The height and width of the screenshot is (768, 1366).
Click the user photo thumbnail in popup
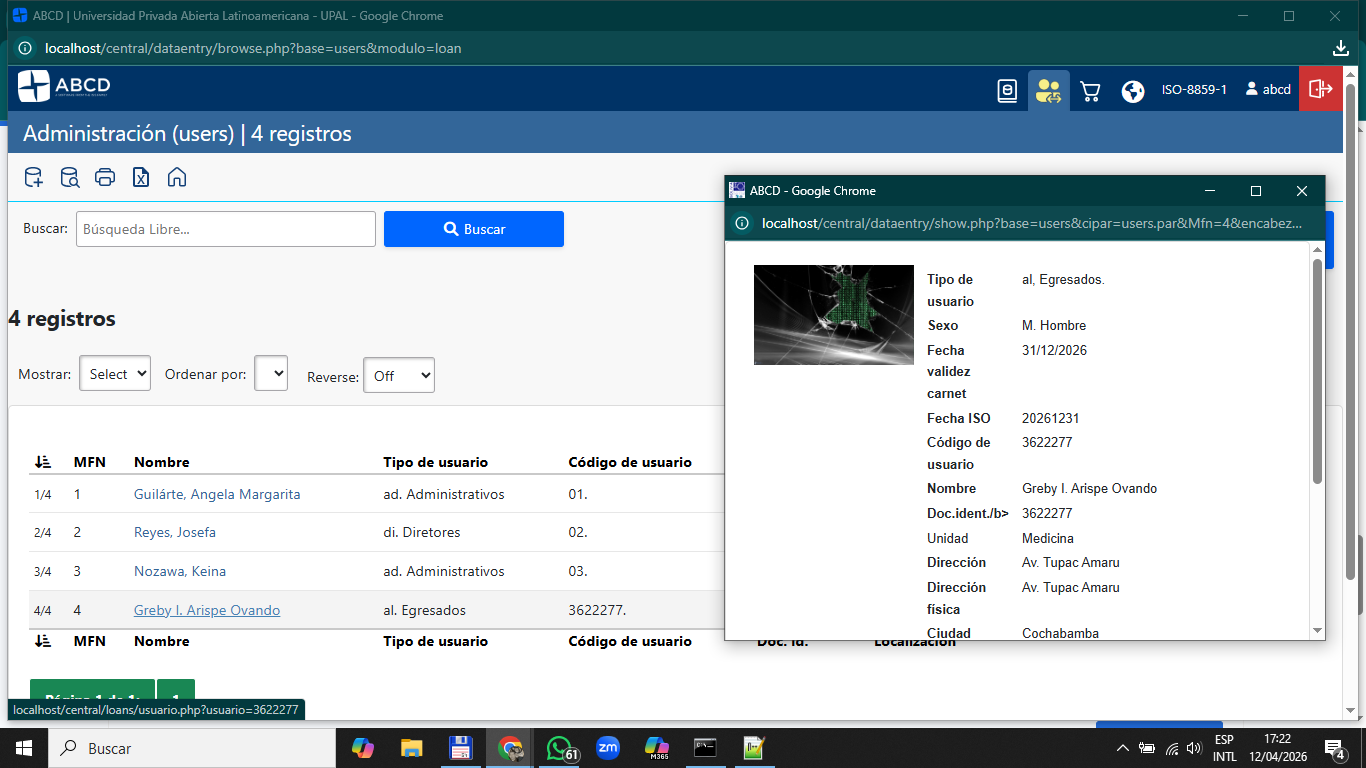coord(833,315)
